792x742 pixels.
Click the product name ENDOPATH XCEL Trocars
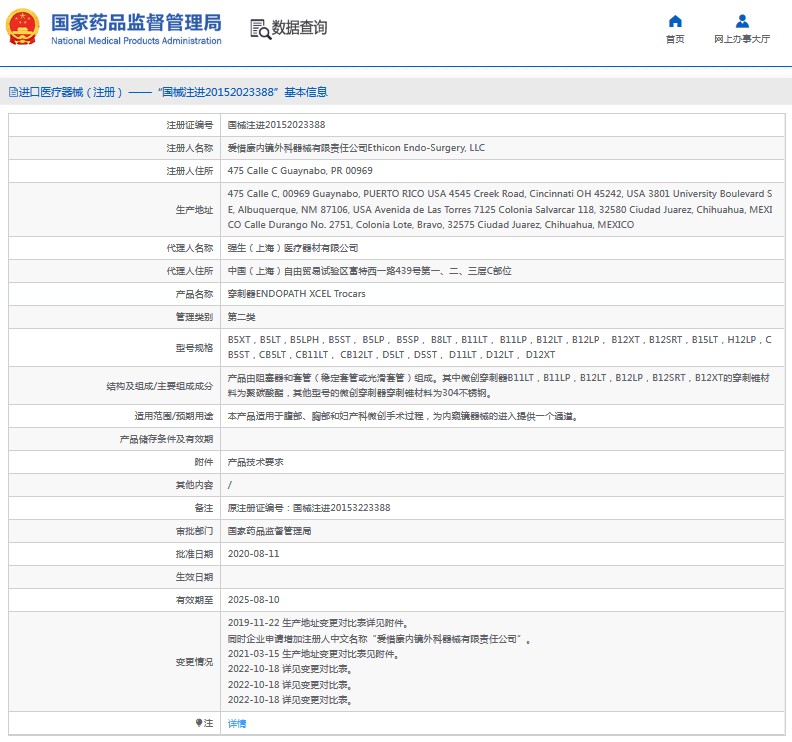point(297,294)
